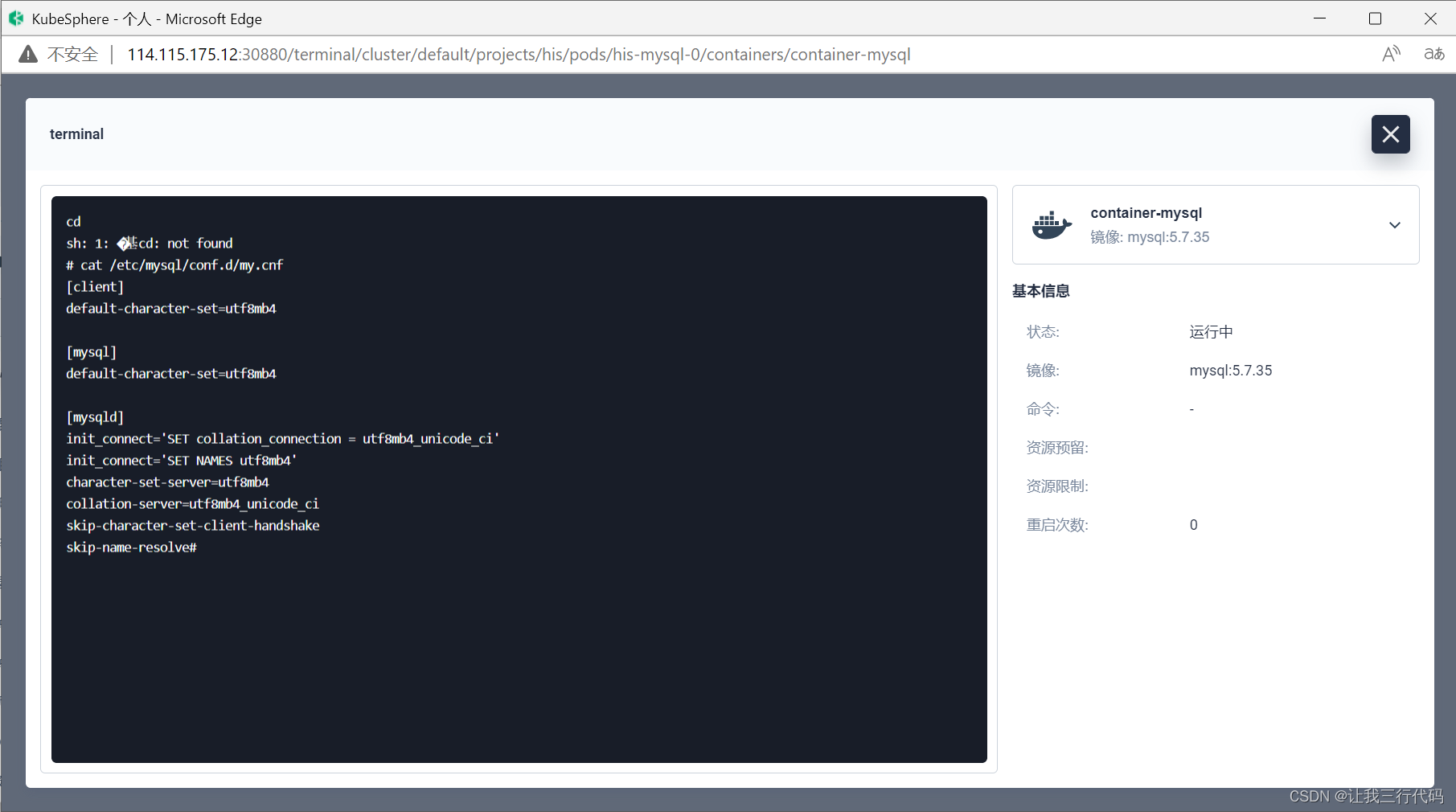Click the 运行中 status value
Image resolution: width=1456 pixels, height=812 pixels.
point(1211,332)
